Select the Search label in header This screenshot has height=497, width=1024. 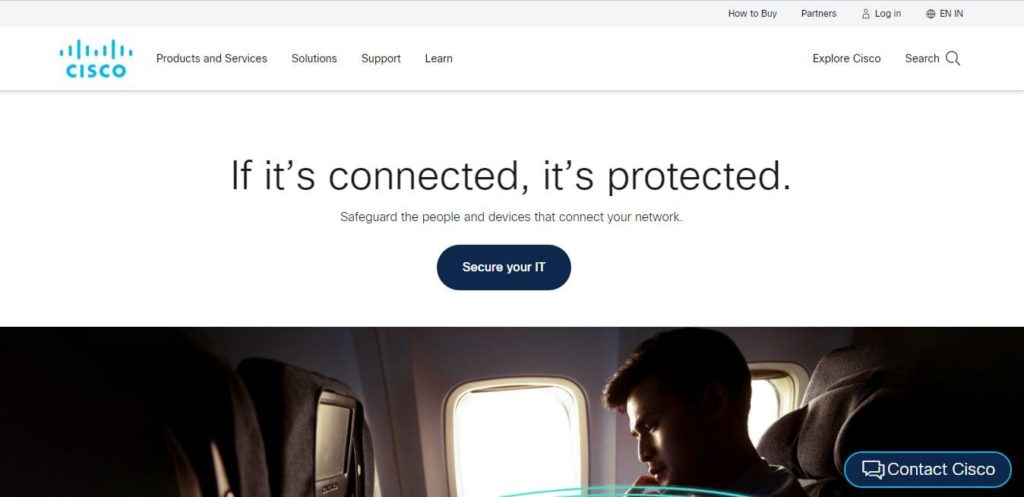(x=921, y=58)
